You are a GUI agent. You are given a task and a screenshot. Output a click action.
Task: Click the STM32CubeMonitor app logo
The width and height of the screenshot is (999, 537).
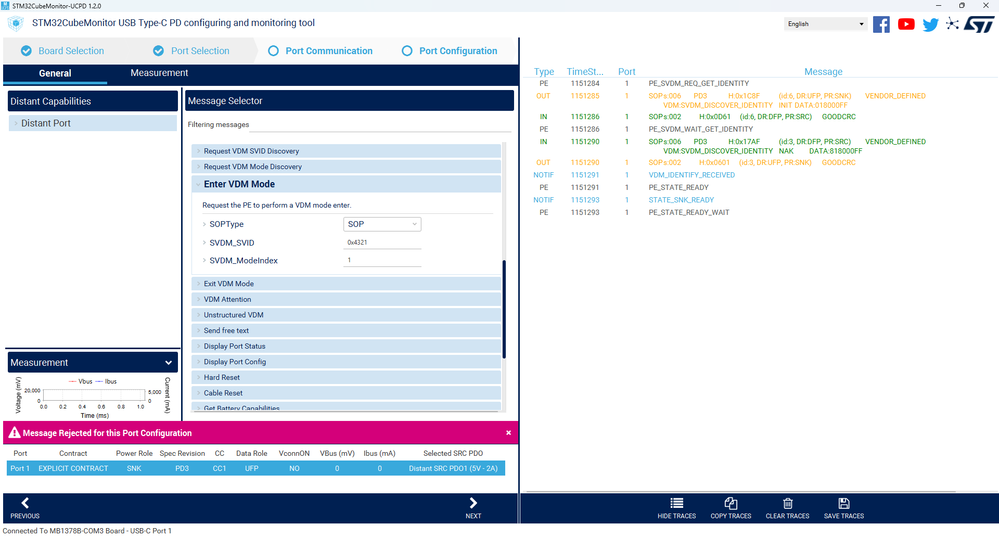15,24
